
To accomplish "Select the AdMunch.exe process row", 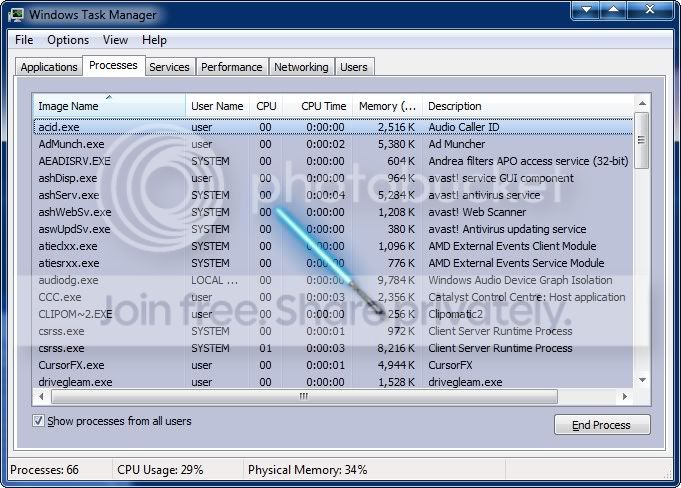I will (x=333, y=144).
